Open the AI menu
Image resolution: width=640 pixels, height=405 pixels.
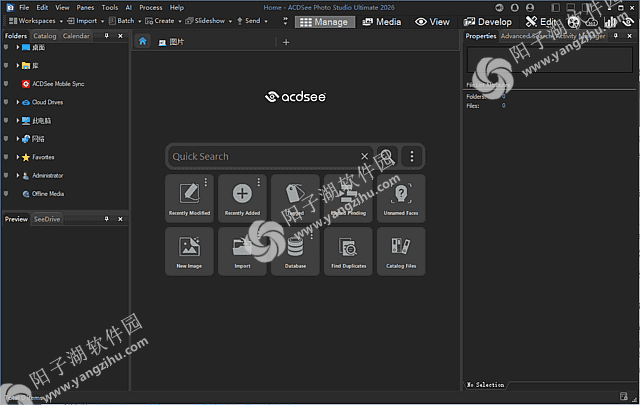click(x=129, y=7)
